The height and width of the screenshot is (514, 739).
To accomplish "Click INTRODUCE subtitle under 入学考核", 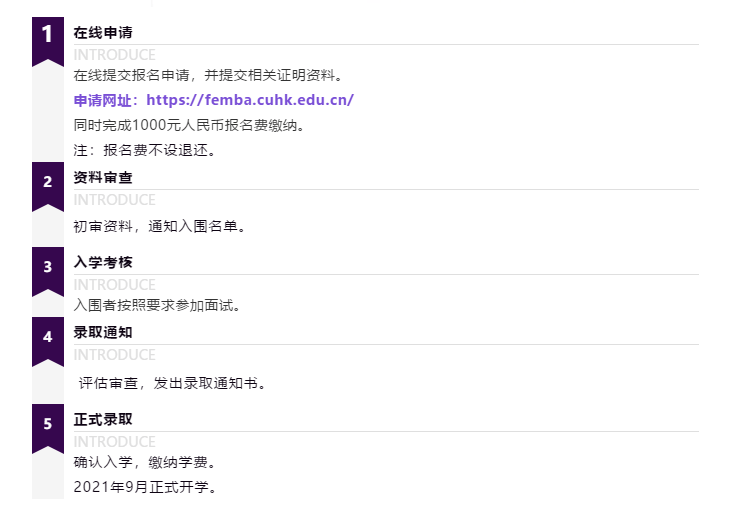I will coord(115,285).
